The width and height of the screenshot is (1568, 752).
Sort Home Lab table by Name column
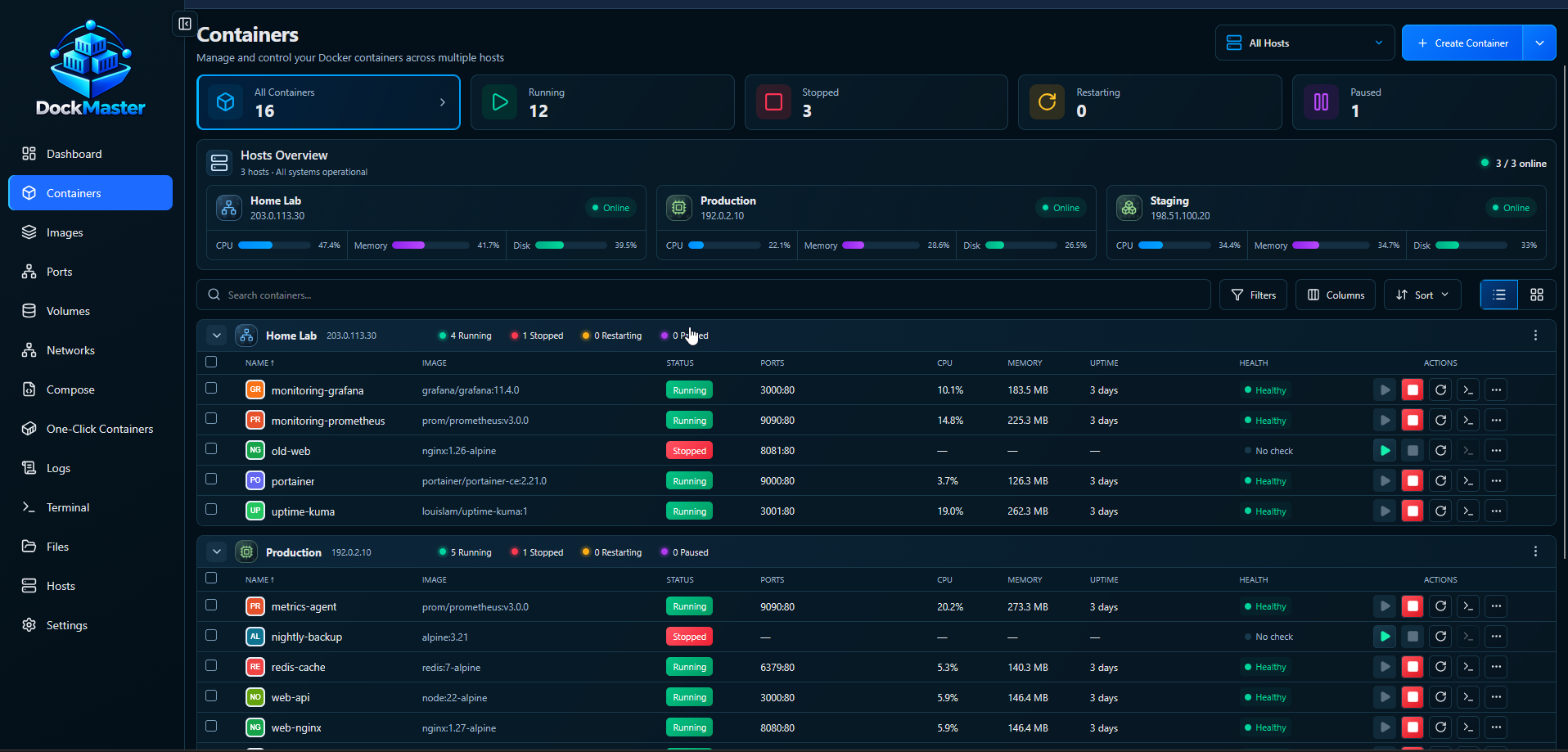pos(259,362)
